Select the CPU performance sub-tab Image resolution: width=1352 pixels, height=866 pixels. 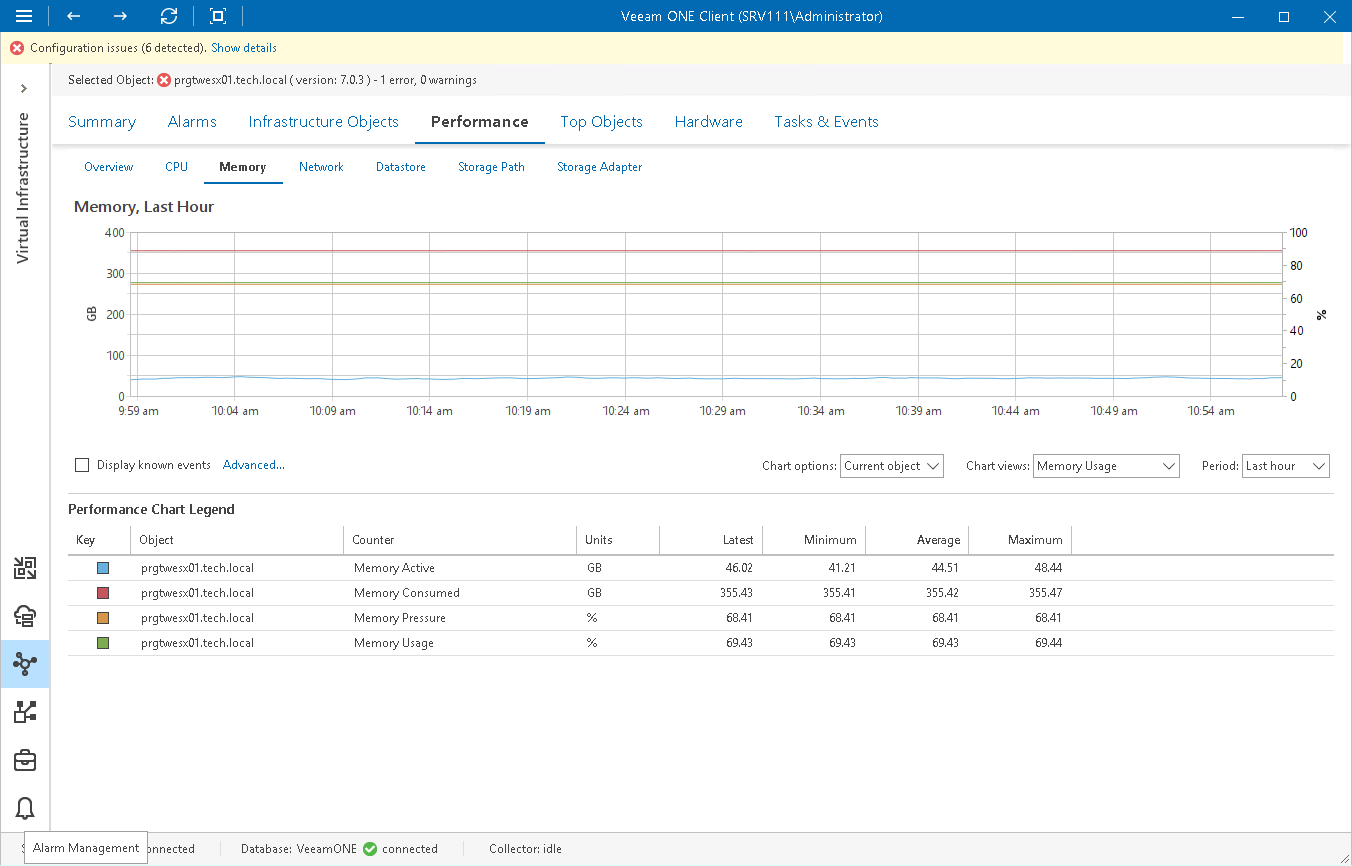176,167
